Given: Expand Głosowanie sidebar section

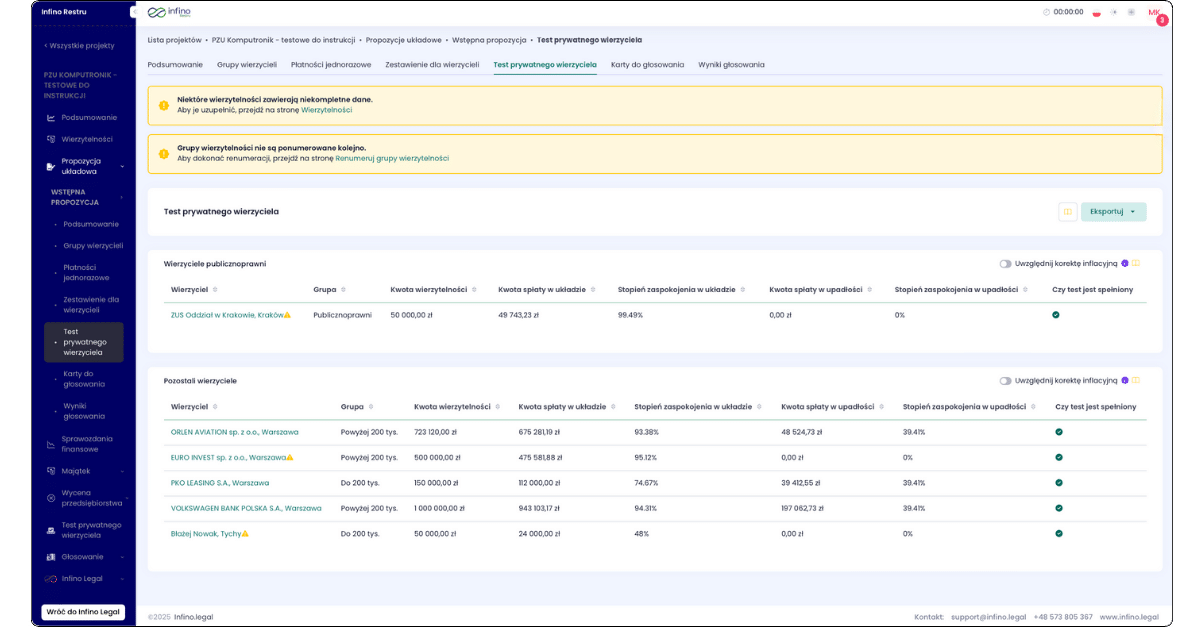Looking at the screenshot, I should click(122, 557).
